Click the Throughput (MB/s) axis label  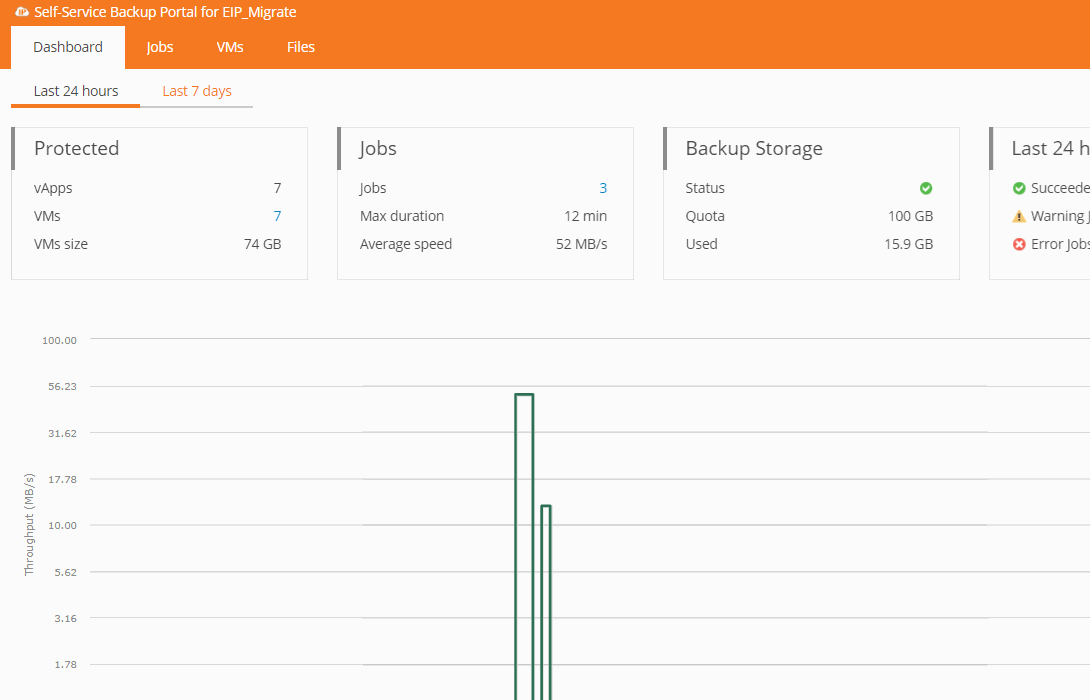coord(29,524)
